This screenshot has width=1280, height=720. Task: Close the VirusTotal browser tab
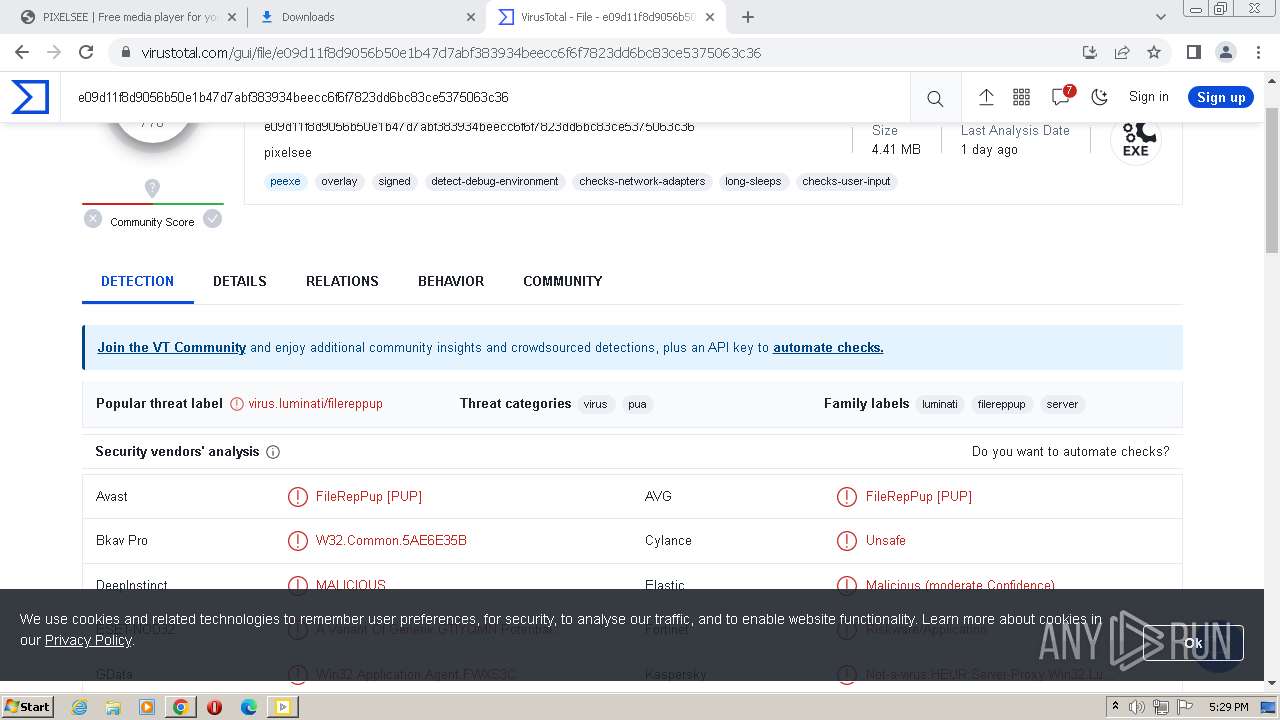[710, 17]
